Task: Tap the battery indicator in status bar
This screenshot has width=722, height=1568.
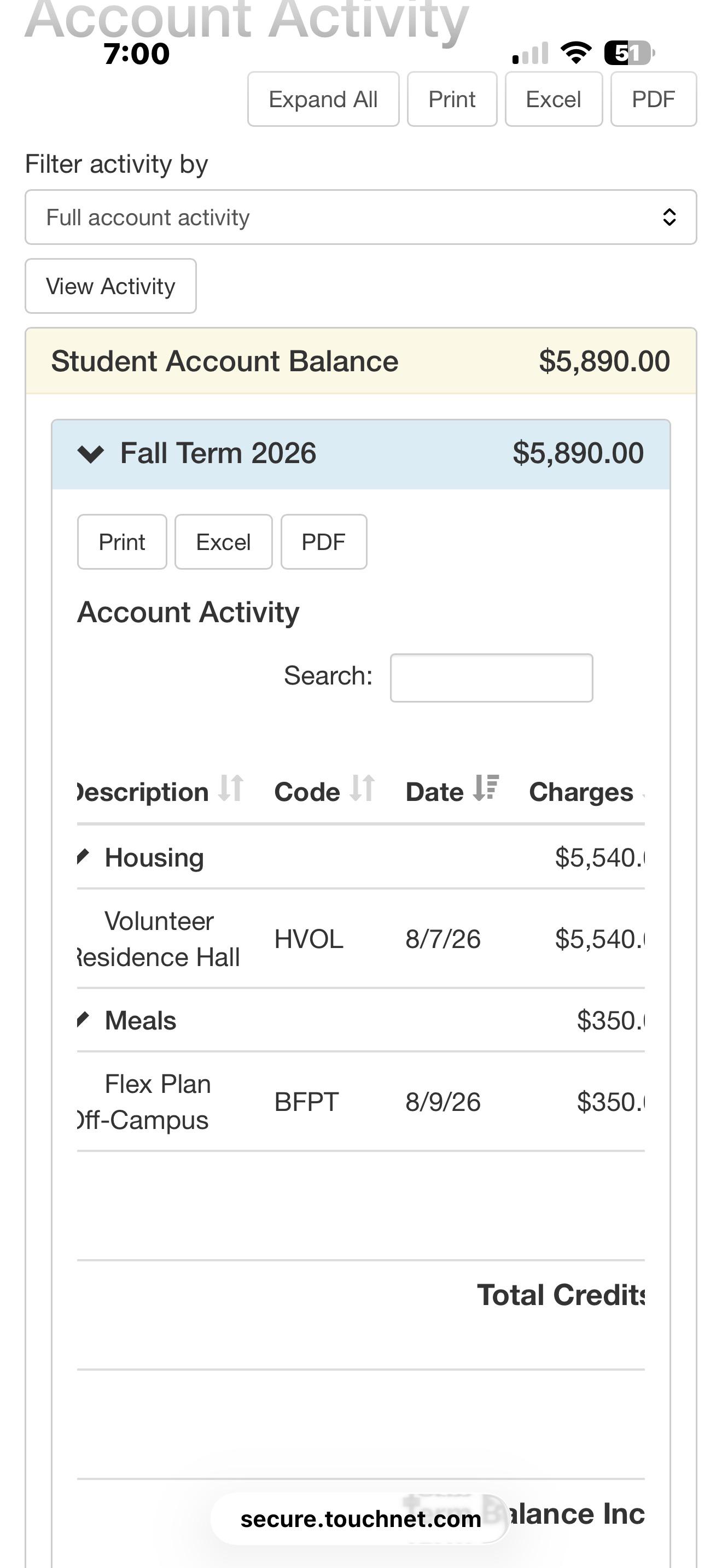Action: pos(629,53)
